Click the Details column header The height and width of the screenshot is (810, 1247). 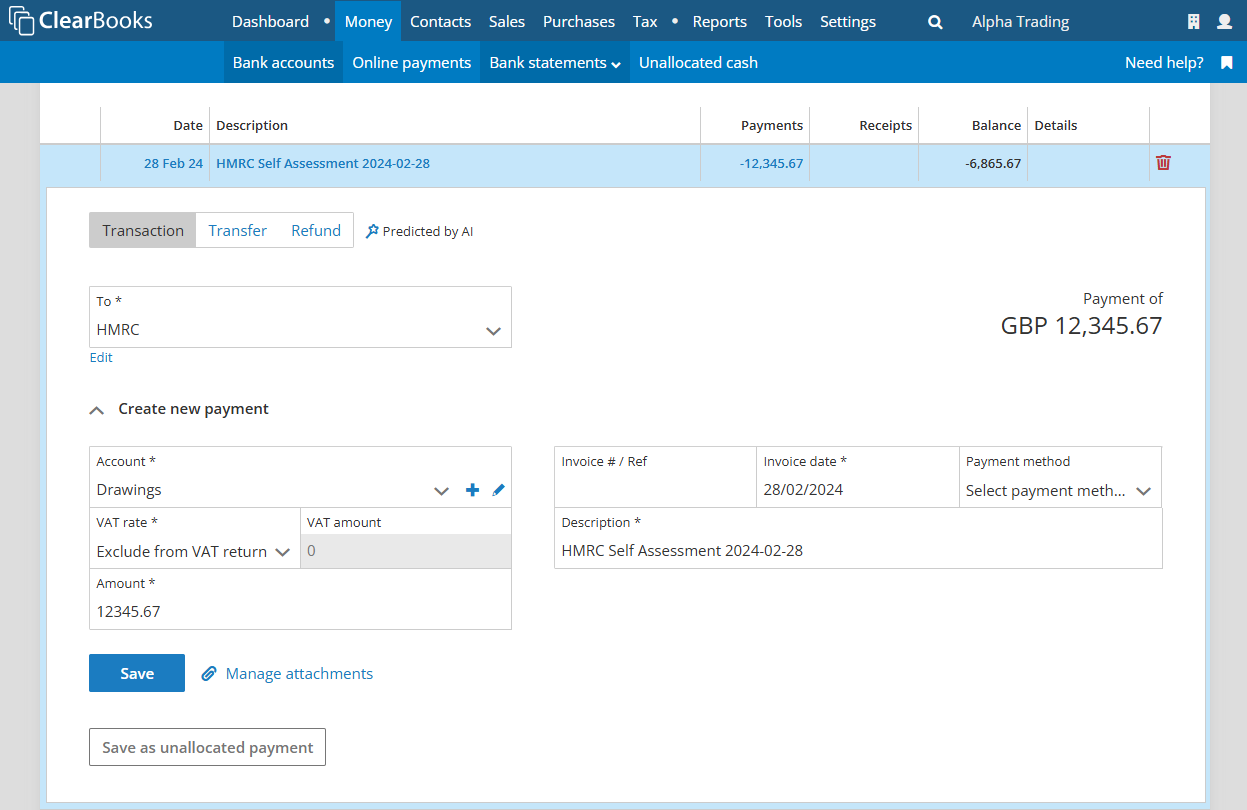(x=1056, y=125)
